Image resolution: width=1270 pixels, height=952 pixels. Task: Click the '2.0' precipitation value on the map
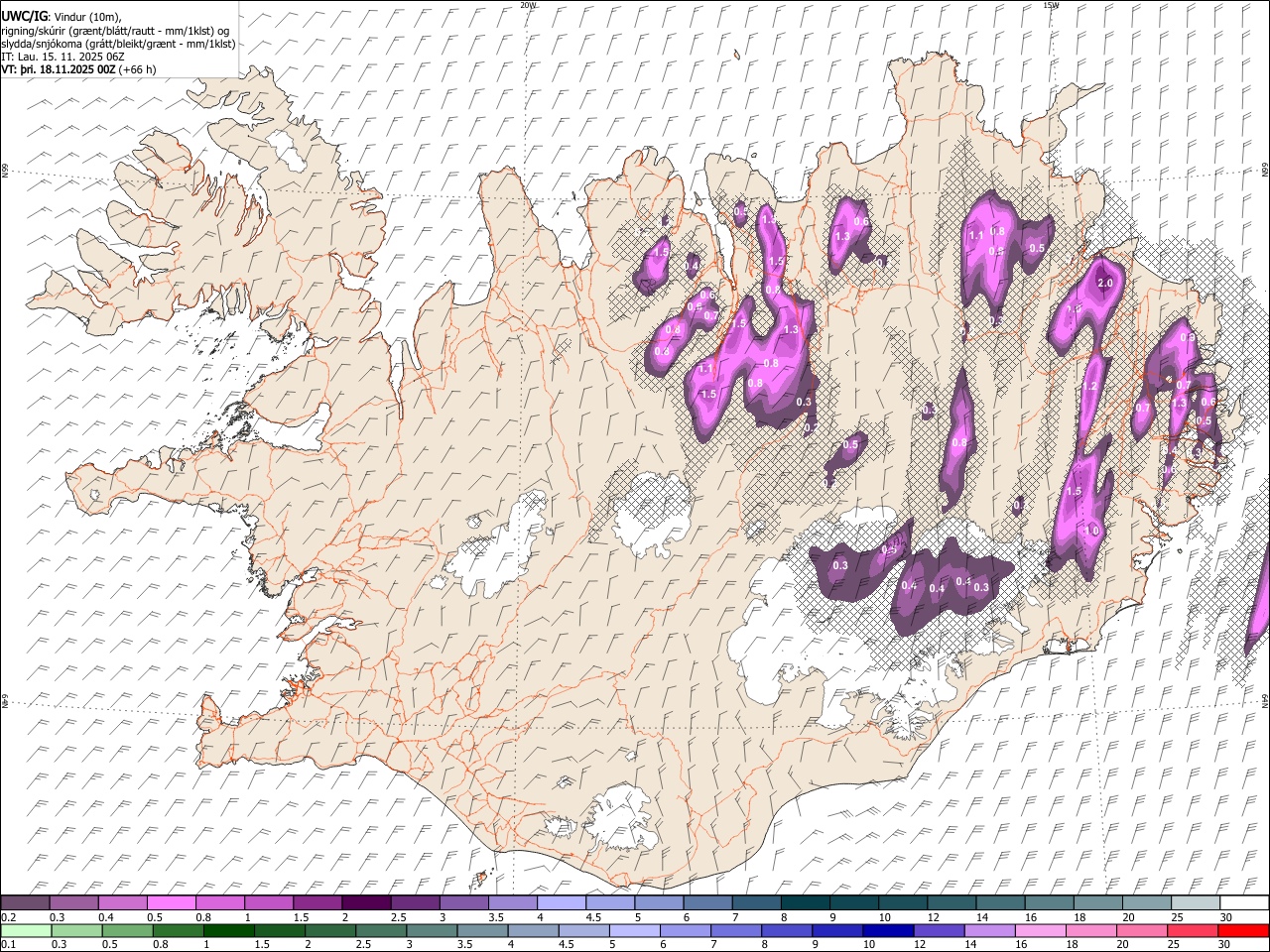pos(1106,283)
